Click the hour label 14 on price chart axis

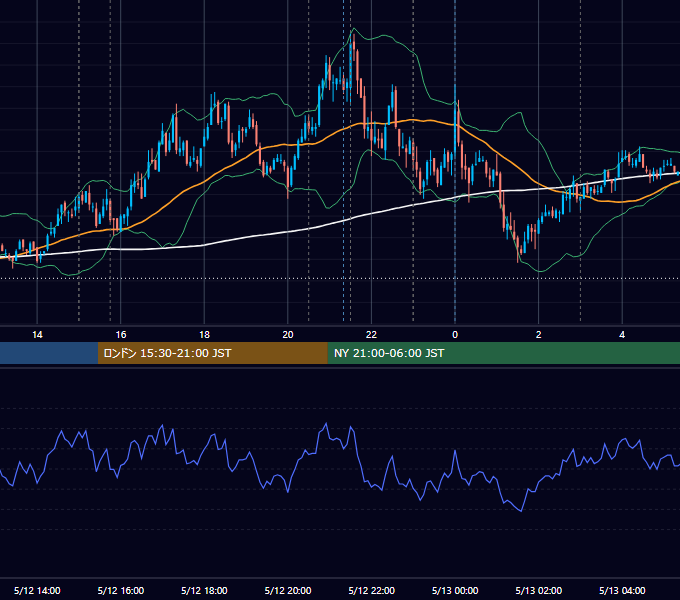[37, 335]
